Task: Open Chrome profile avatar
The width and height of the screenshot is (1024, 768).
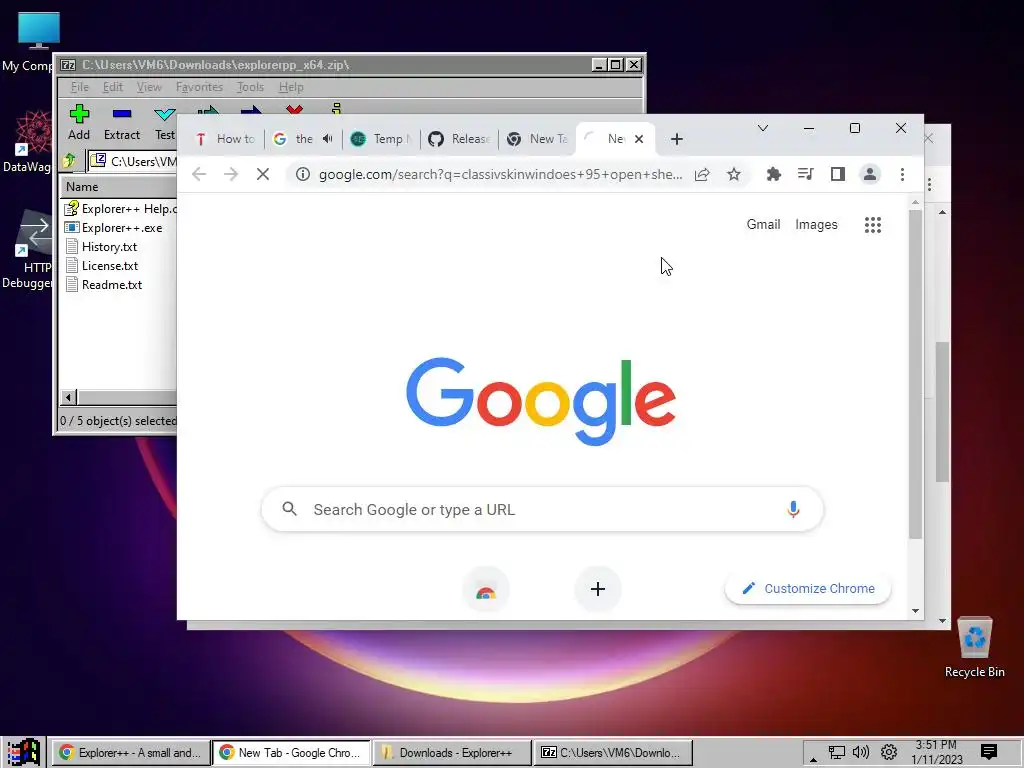Action: [x=870, y=174]
